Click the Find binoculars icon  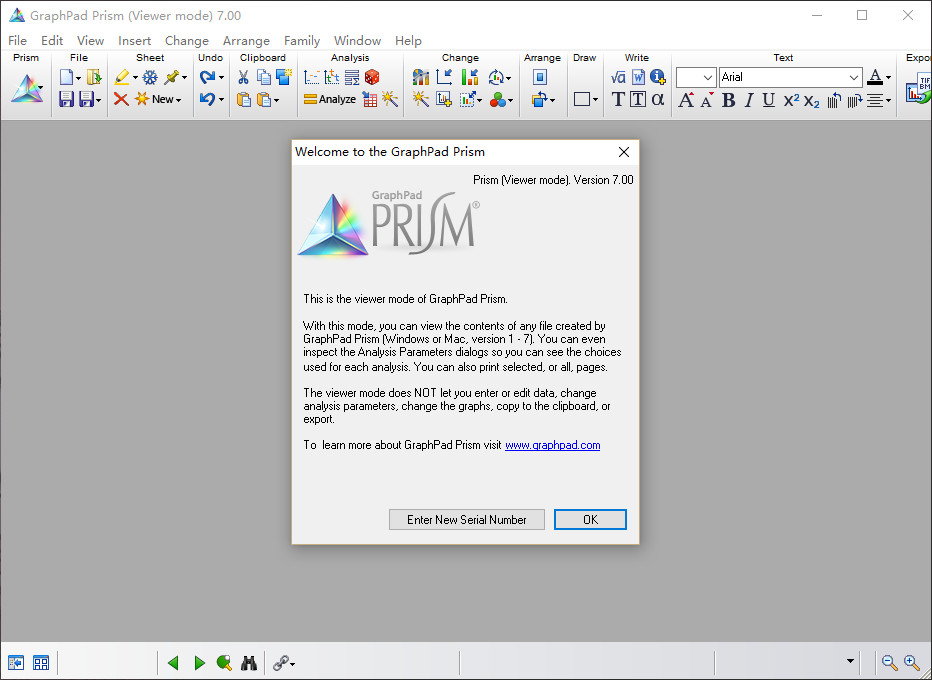click(x=248, y=662)
